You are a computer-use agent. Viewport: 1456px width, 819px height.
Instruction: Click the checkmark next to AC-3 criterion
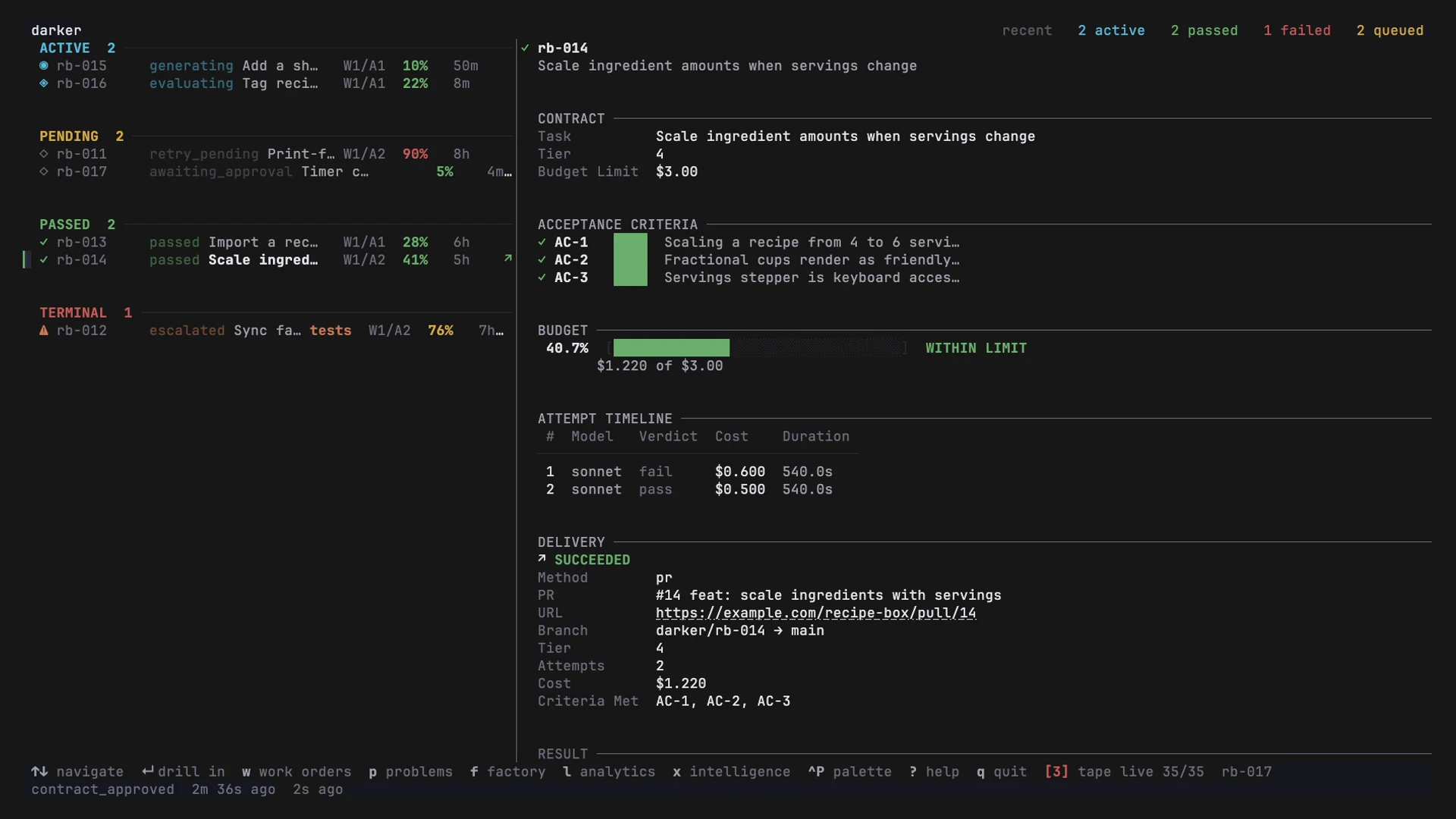pyautogui.click(x=542, y=278)
